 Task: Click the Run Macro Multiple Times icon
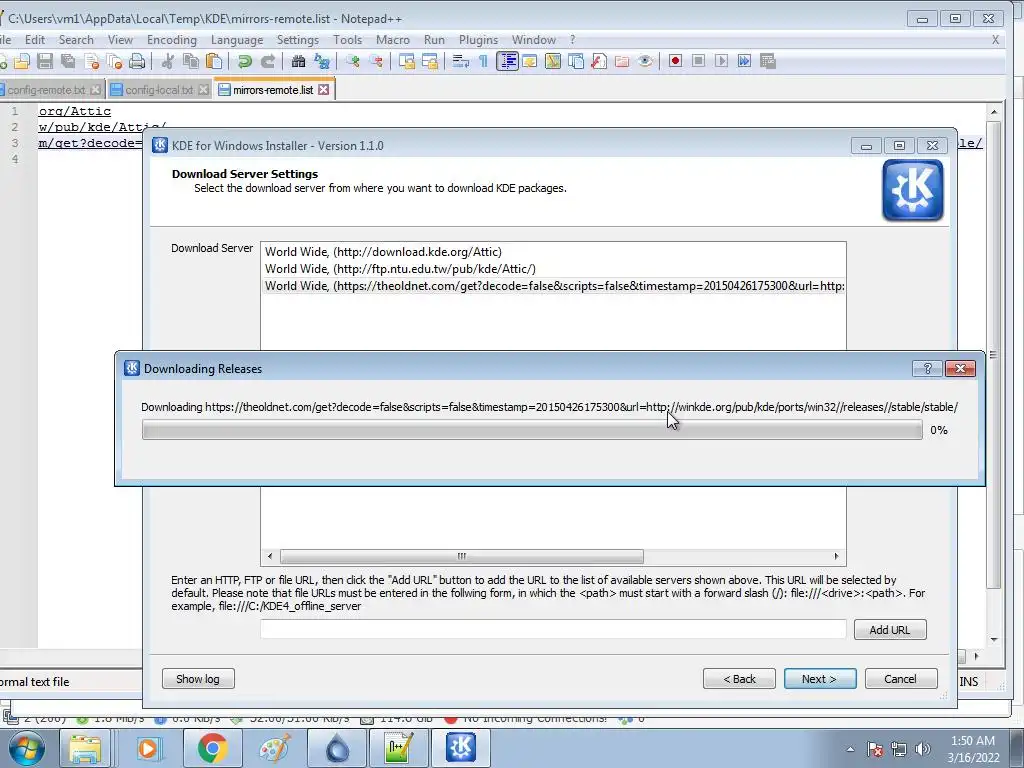point(744,61)
